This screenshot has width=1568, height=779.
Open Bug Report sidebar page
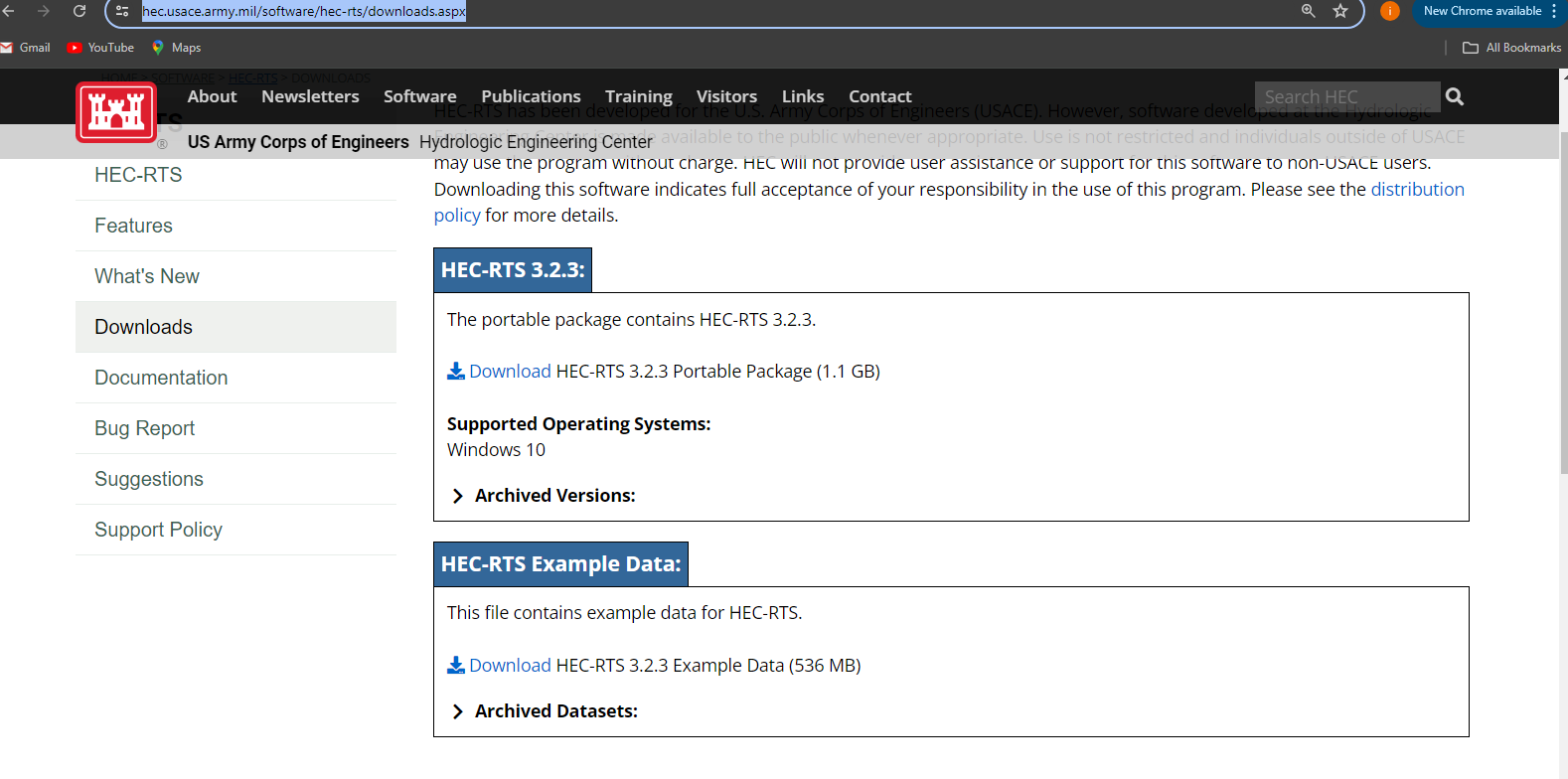point(235,428)
